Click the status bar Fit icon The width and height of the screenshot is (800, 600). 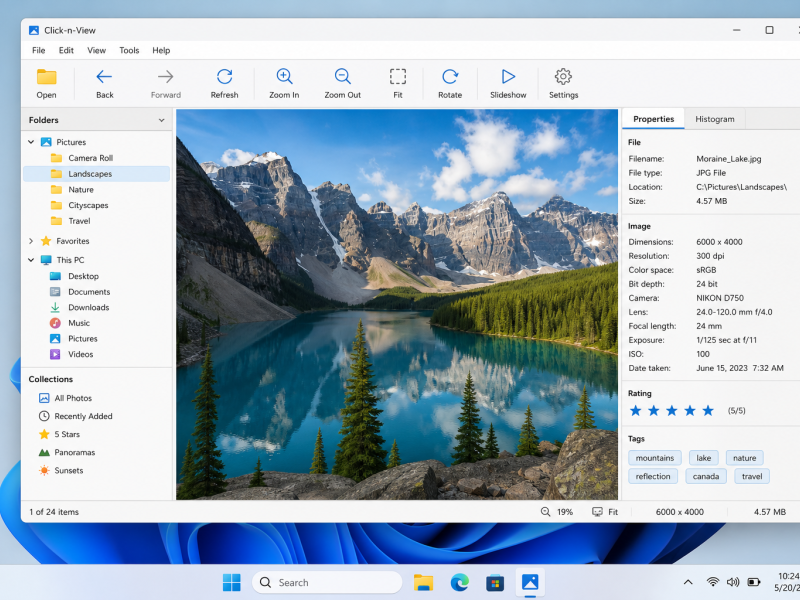pyautogui.click(x=597, y=512)
